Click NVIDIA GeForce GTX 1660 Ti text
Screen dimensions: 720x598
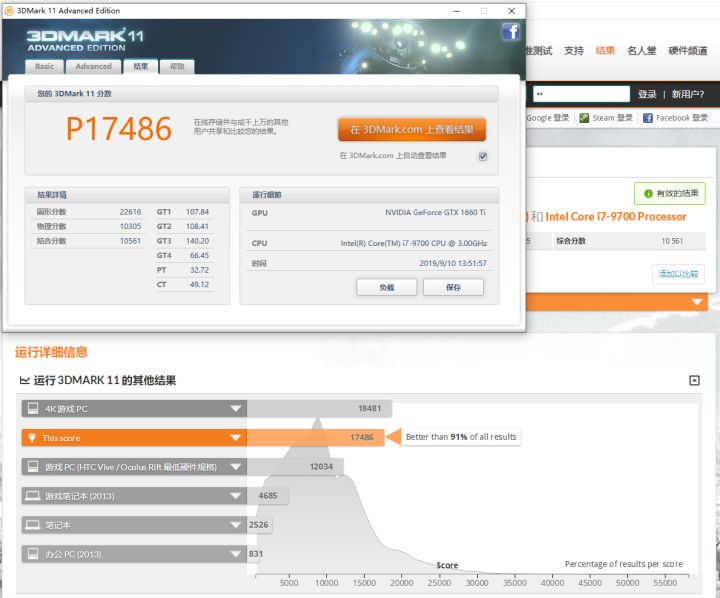435,212
